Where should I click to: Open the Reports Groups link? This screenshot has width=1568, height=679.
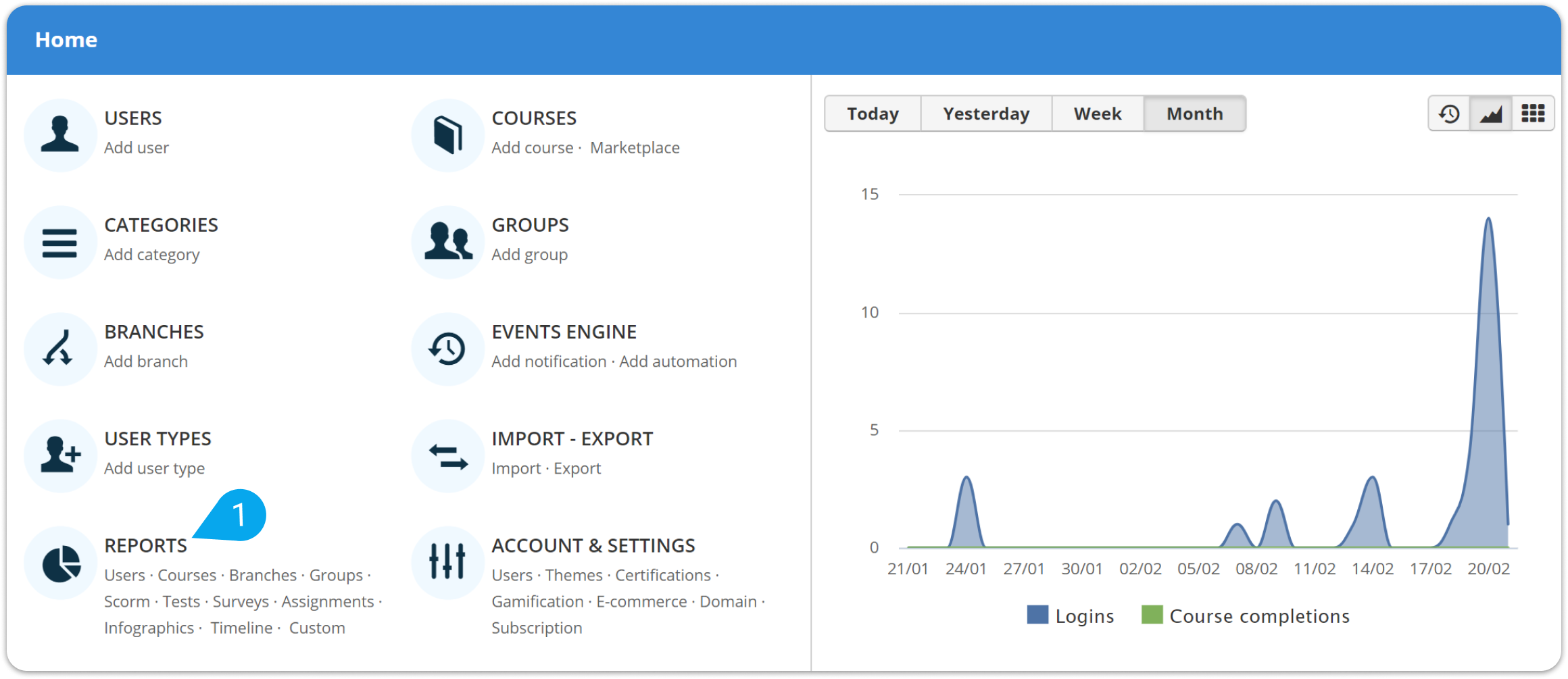click(x=336, y=575)
